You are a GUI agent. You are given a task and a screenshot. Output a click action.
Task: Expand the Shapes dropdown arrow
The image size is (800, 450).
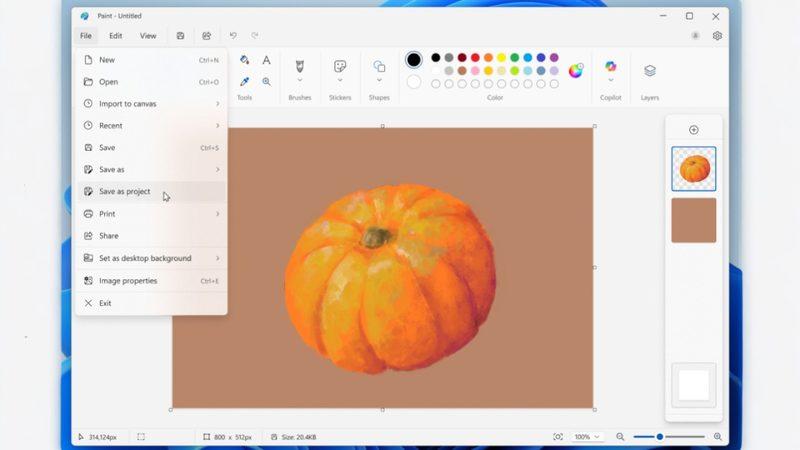[x=379, y=80]
